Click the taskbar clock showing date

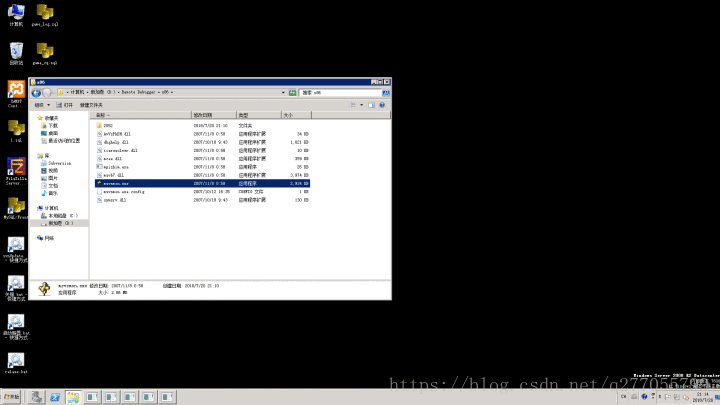703,397
